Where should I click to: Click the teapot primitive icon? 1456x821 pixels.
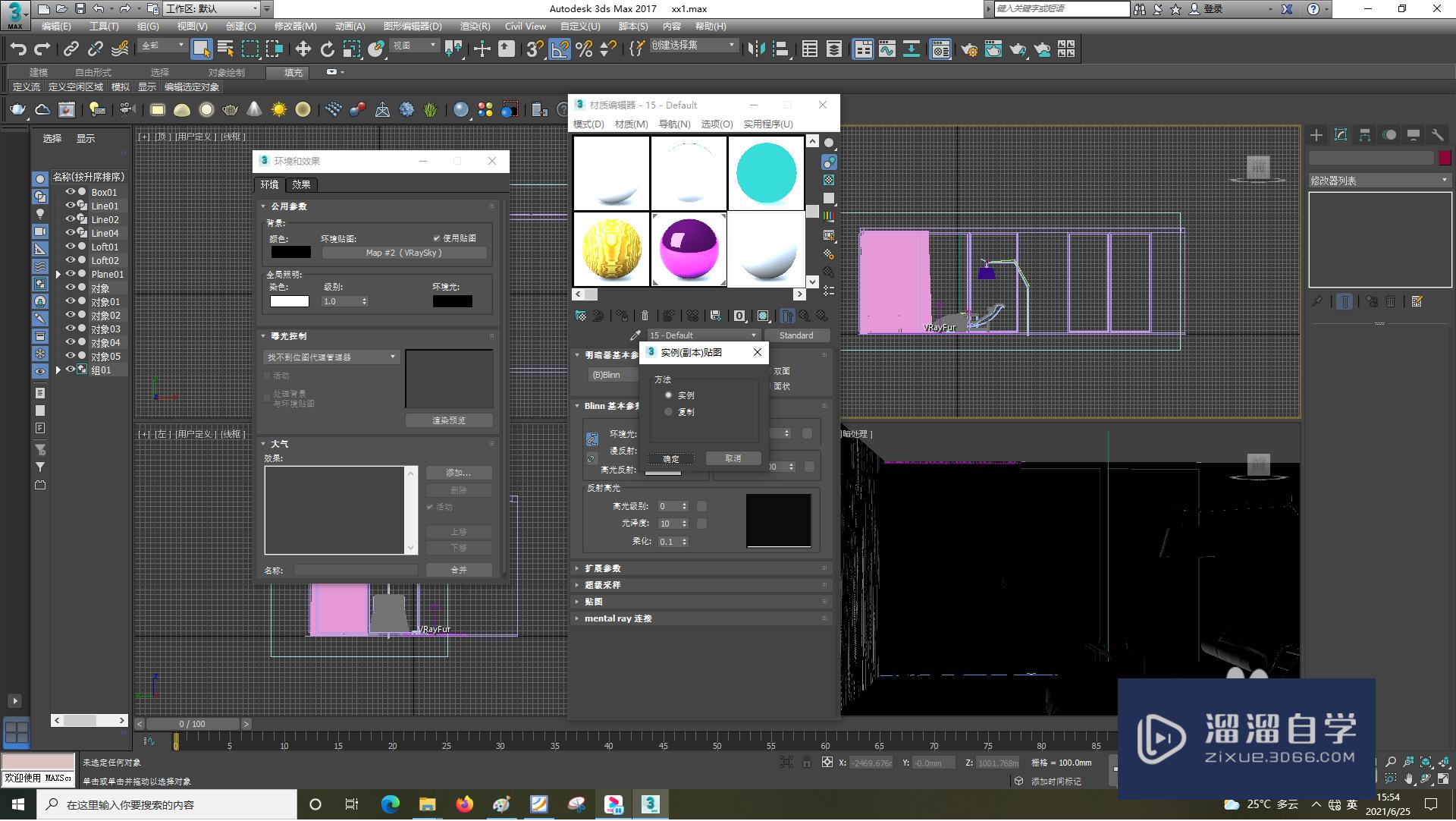[x=17, y=110]
